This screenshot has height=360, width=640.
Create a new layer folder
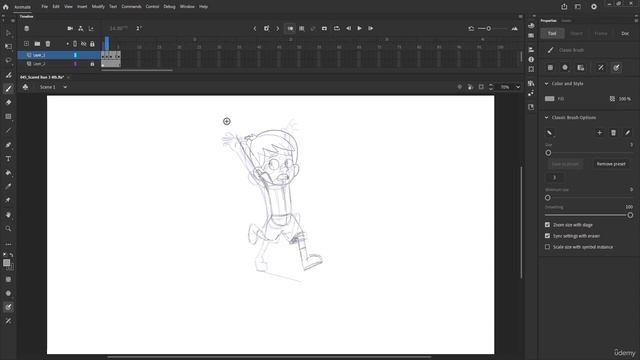pyautogui.click(x=37, y=44)
